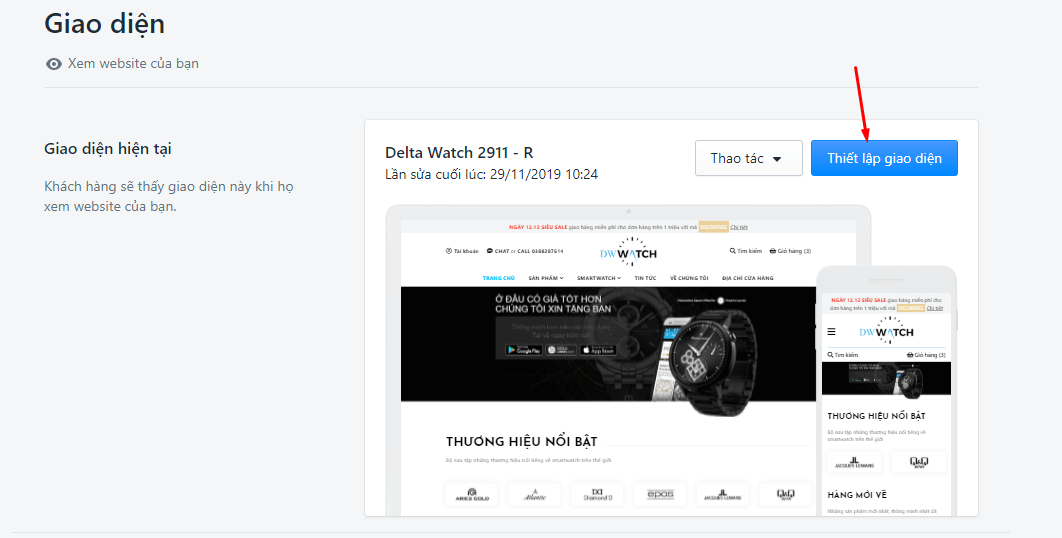Click Tìm kiếm in the mobile preview
1062x538 pixels.
(843, 355)
